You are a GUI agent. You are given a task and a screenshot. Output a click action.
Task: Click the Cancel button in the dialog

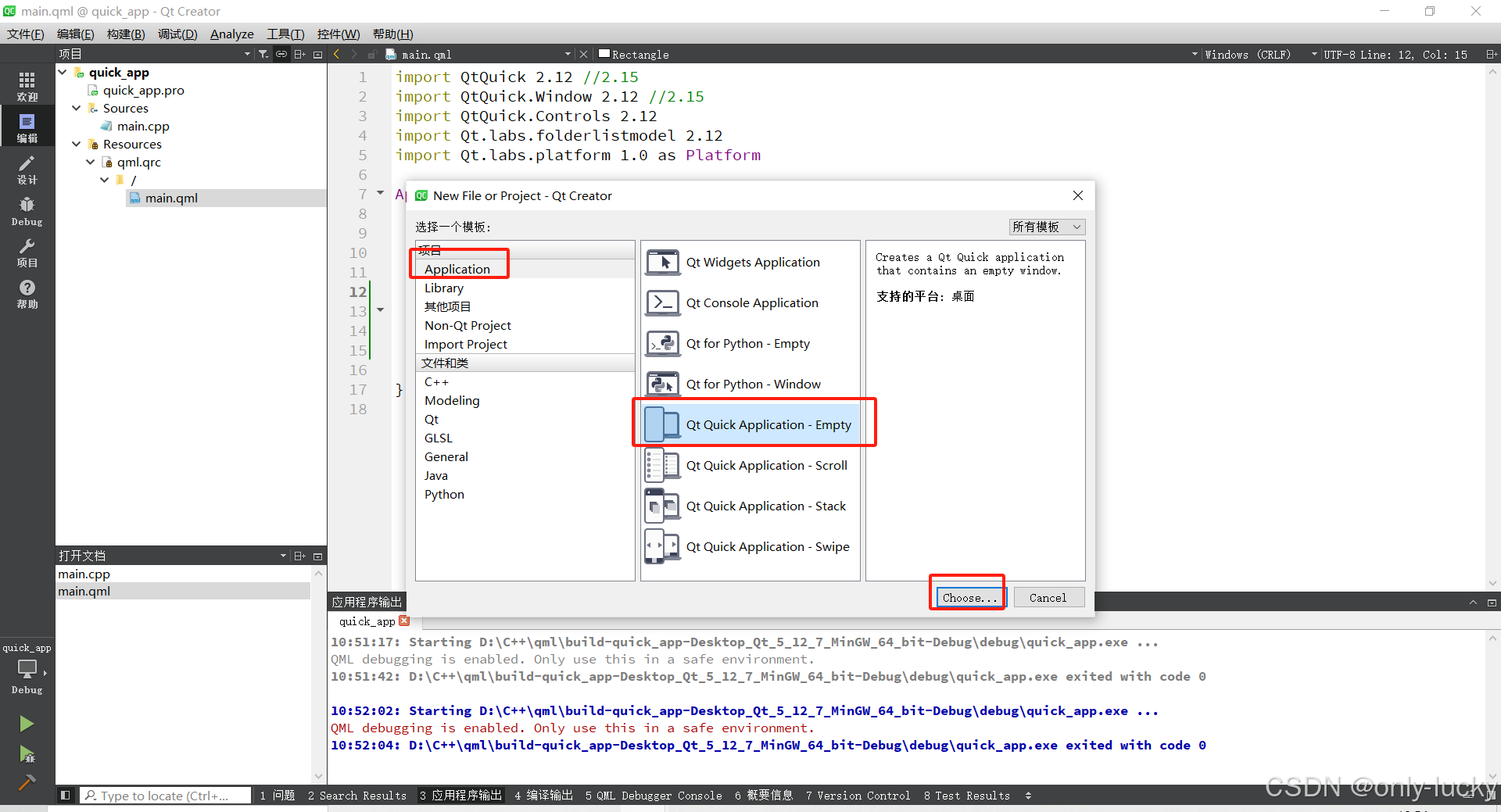[1048, 597]
